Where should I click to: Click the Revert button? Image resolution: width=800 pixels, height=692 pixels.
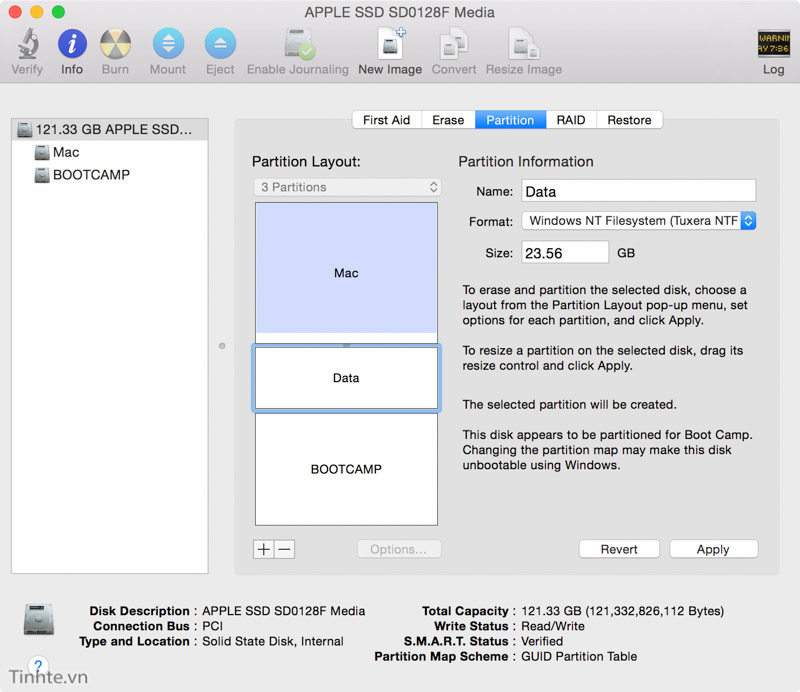tap(619, 549)
